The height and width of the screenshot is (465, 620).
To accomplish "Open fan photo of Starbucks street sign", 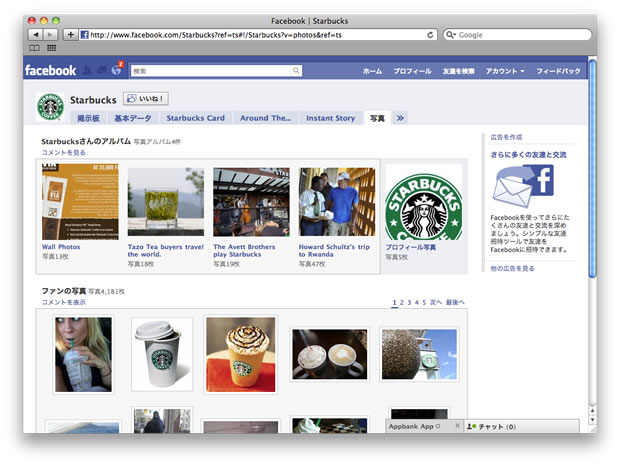I will [419, 355].
